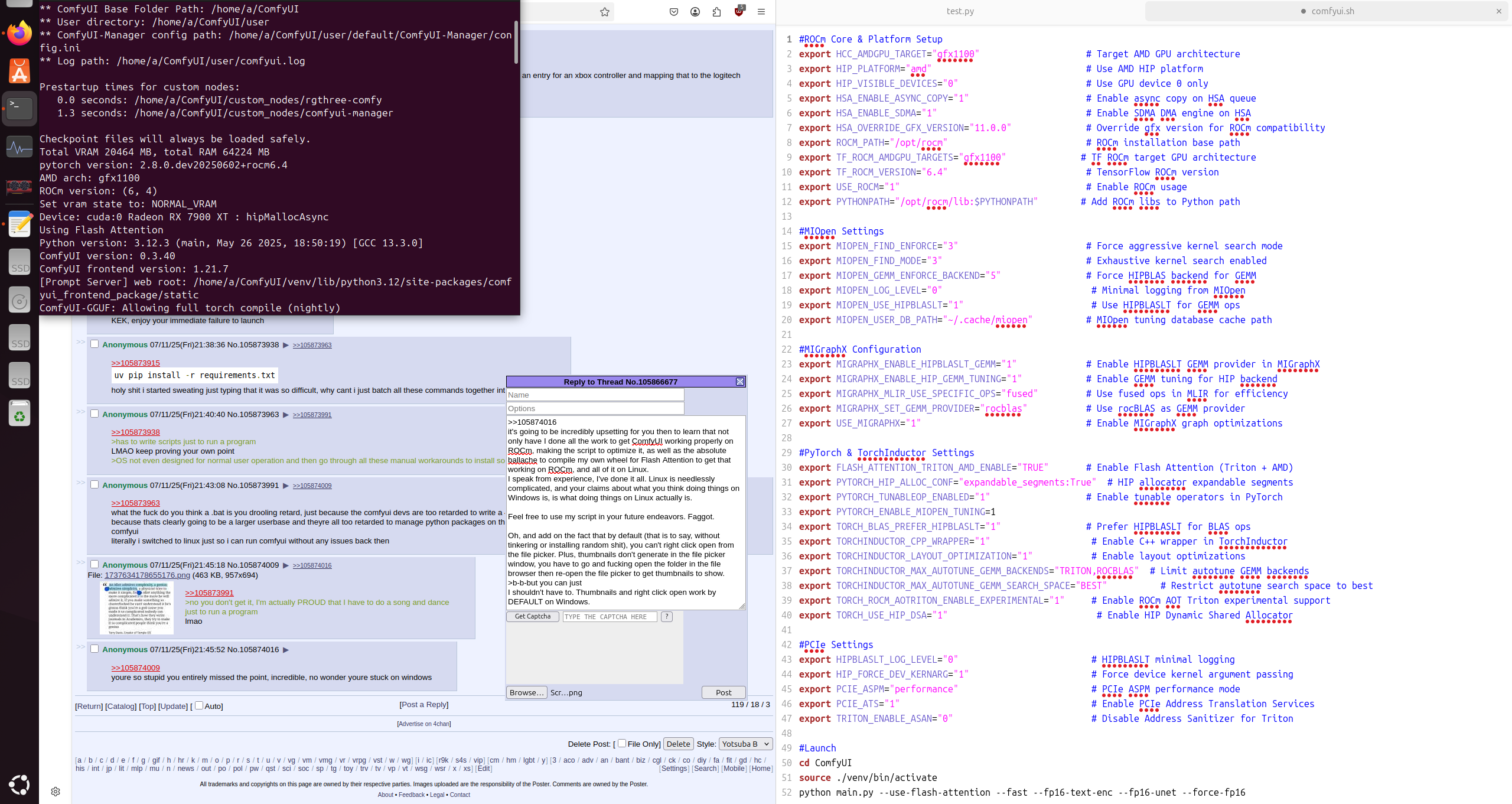This screenshot has height=804, width=1512.
Task: Click the Feedback link in page footer
Action: pos(411,795)
